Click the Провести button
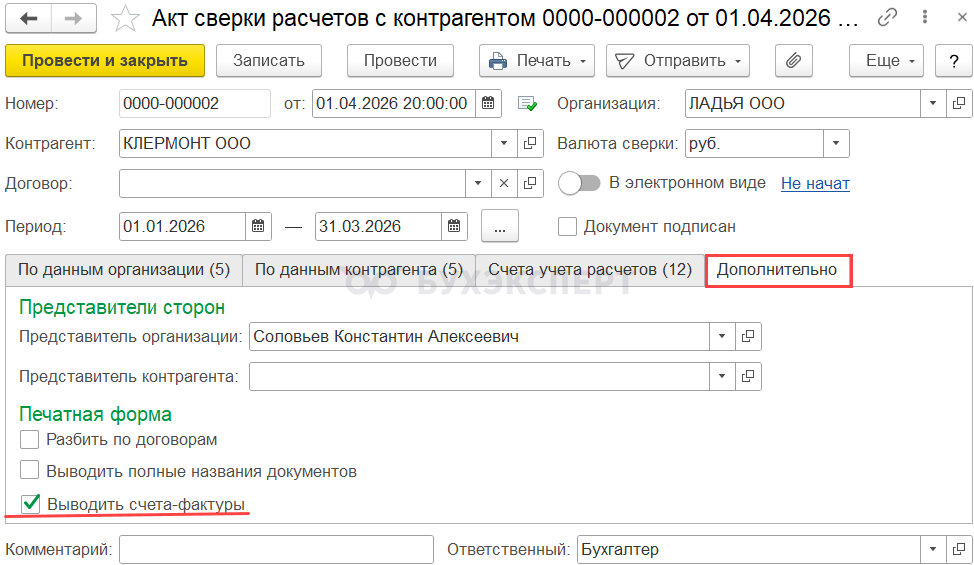 (400, 61)
